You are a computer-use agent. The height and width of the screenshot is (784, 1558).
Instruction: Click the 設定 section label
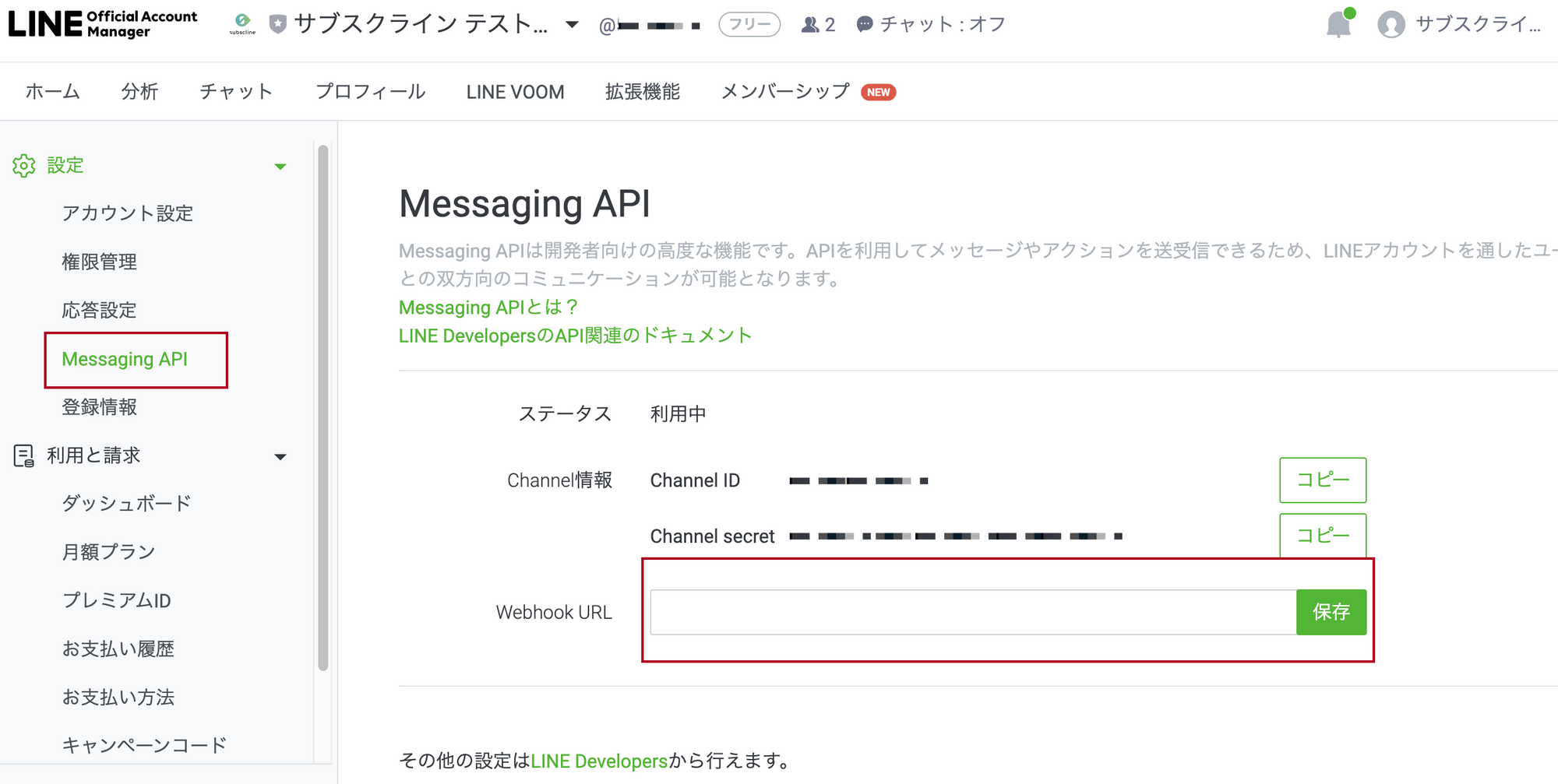(65, 166)
